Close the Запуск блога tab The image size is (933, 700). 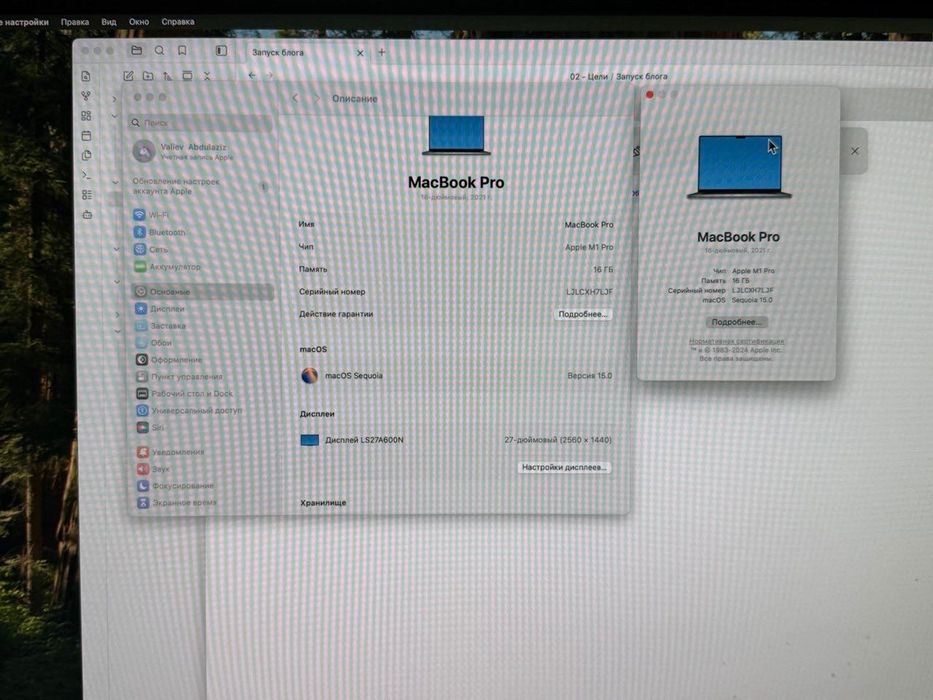pyautogui.click(x=360, y=53)
